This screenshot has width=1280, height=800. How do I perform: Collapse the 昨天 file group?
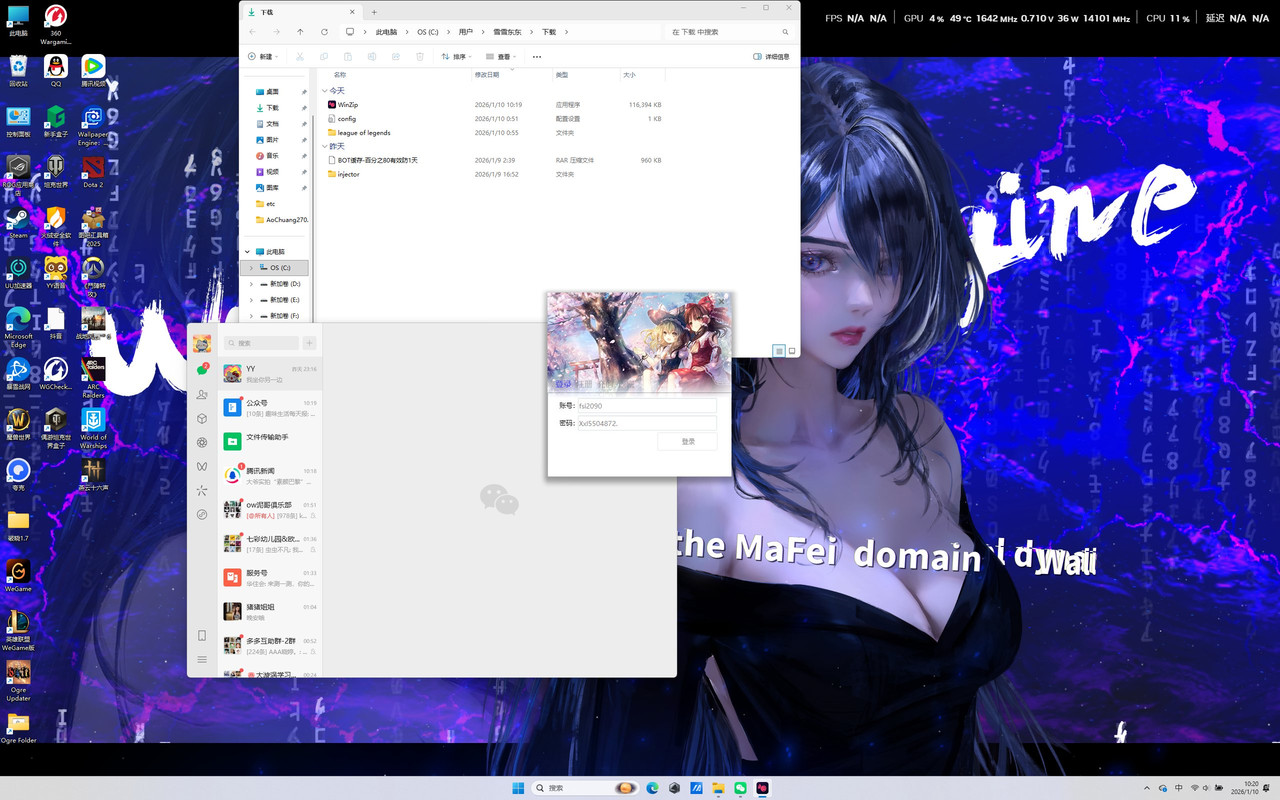click(x=324, y=146)
